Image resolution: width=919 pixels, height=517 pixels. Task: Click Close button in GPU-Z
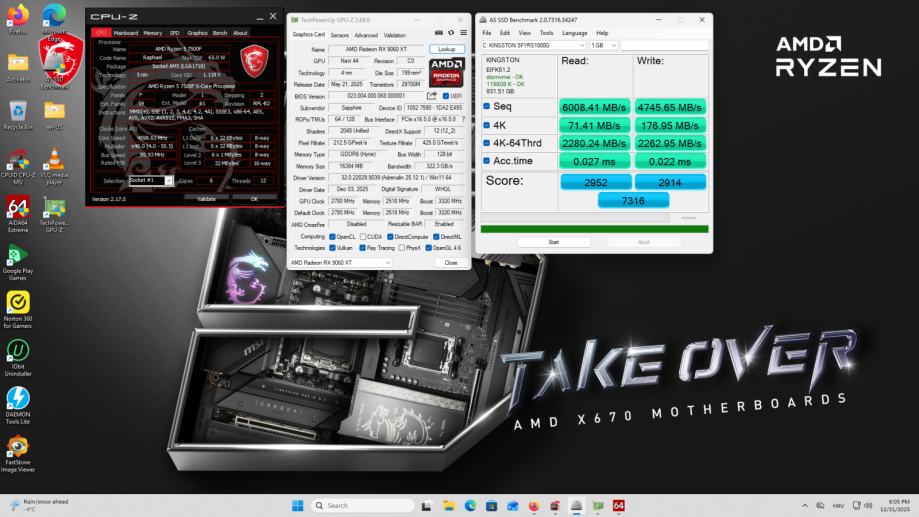(451, 263)
